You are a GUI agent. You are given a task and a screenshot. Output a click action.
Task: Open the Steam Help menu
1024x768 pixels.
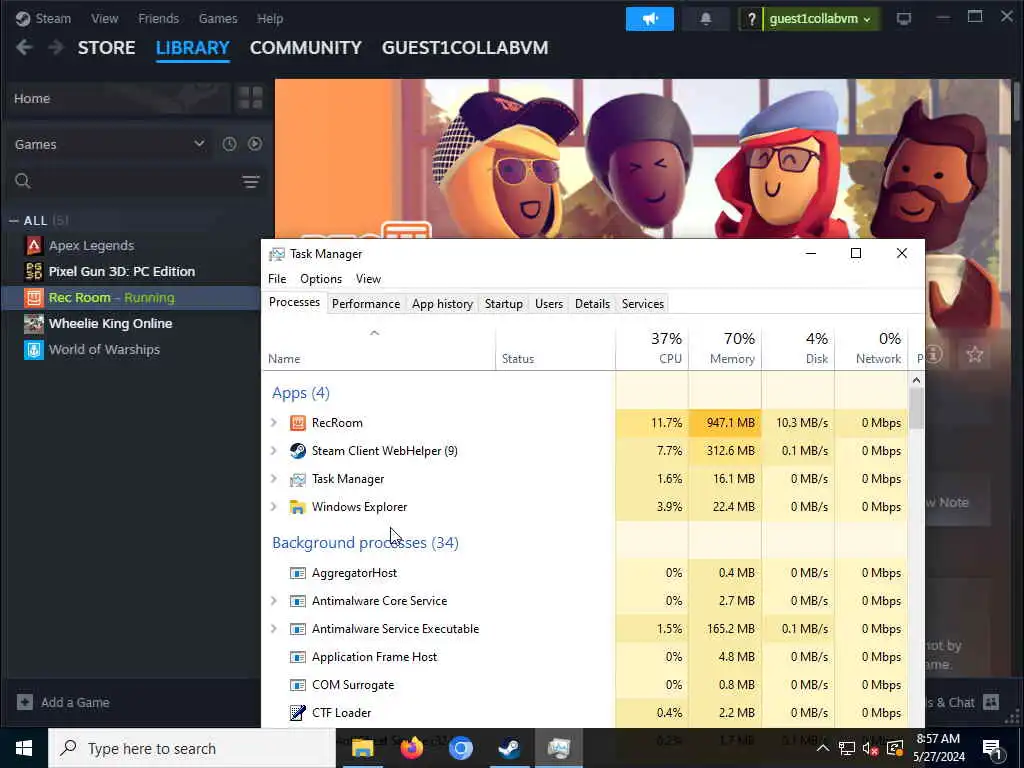click(x=270, y=18)
